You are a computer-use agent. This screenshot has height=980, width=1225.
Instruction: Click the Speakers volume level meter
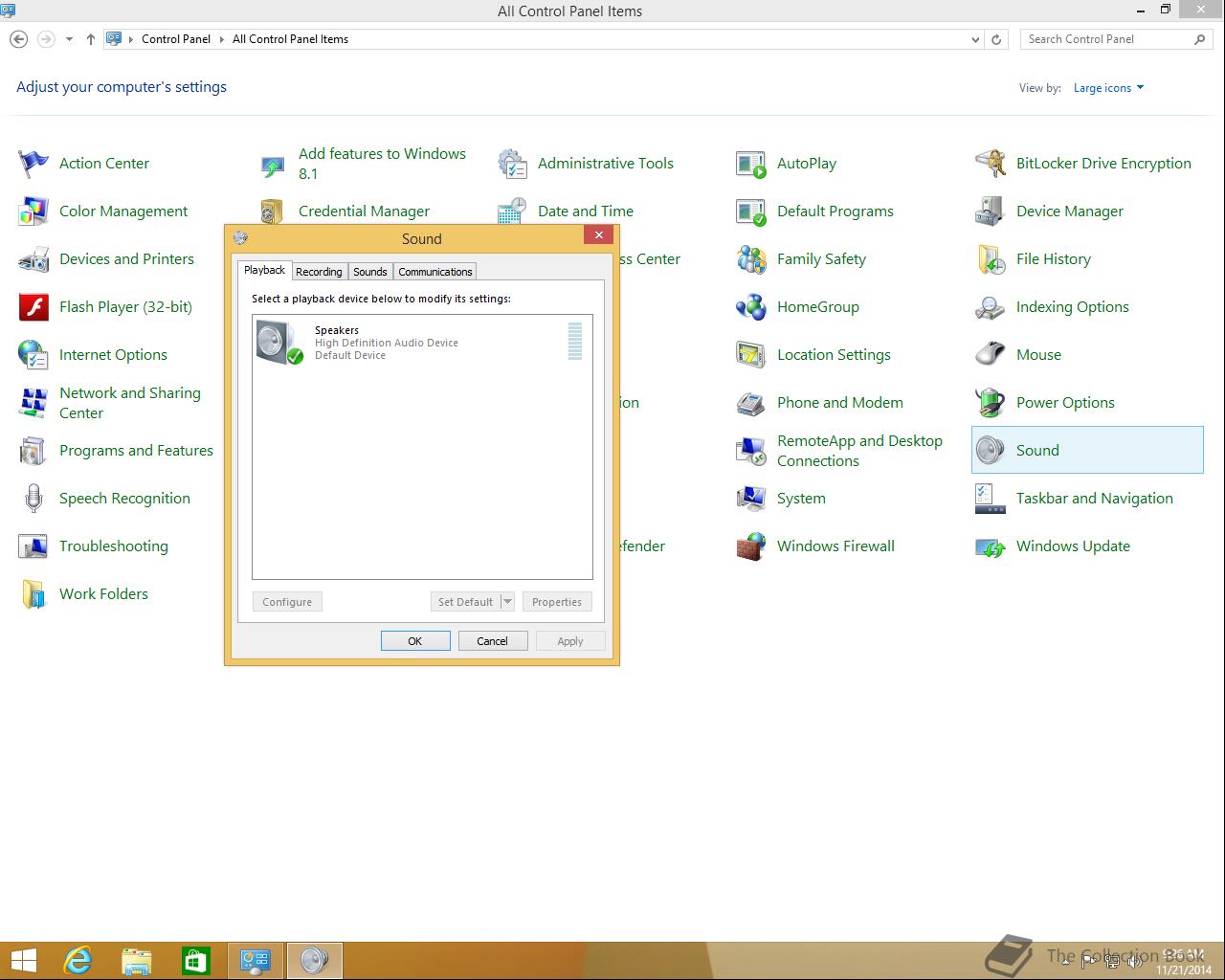click(x=575, y=342)
